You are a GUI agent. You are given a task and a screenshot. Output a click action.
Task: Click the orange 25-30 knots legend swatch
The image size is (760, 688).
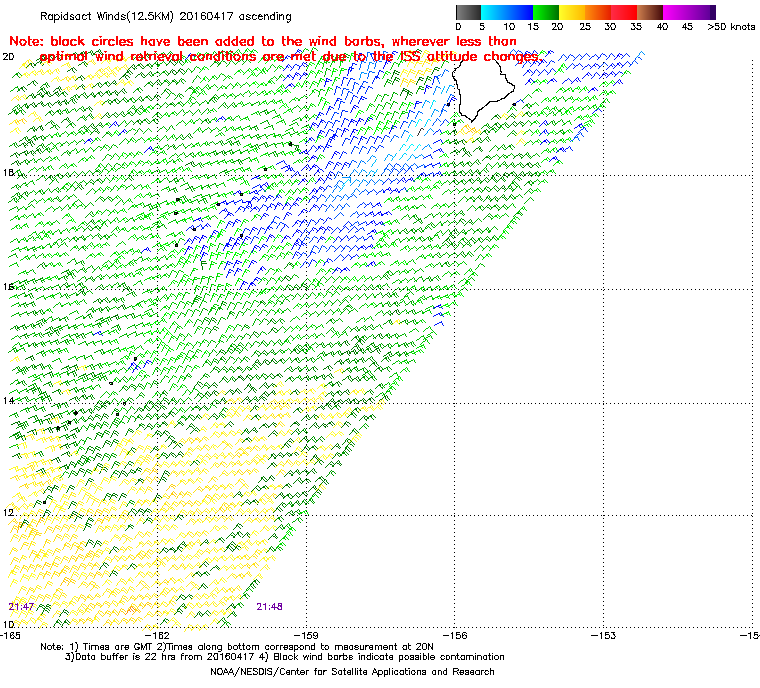[598, 12]
